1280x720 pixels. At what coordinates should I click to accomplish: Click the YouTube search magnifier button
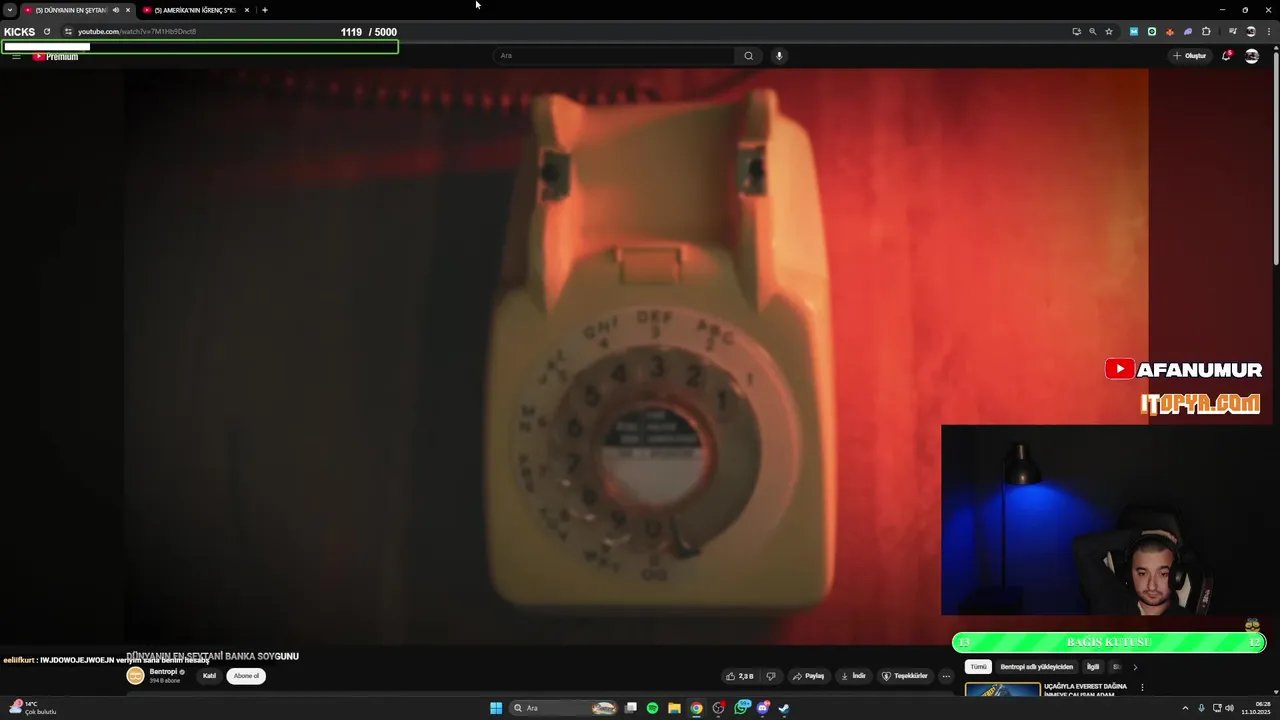tap(749, 56)
